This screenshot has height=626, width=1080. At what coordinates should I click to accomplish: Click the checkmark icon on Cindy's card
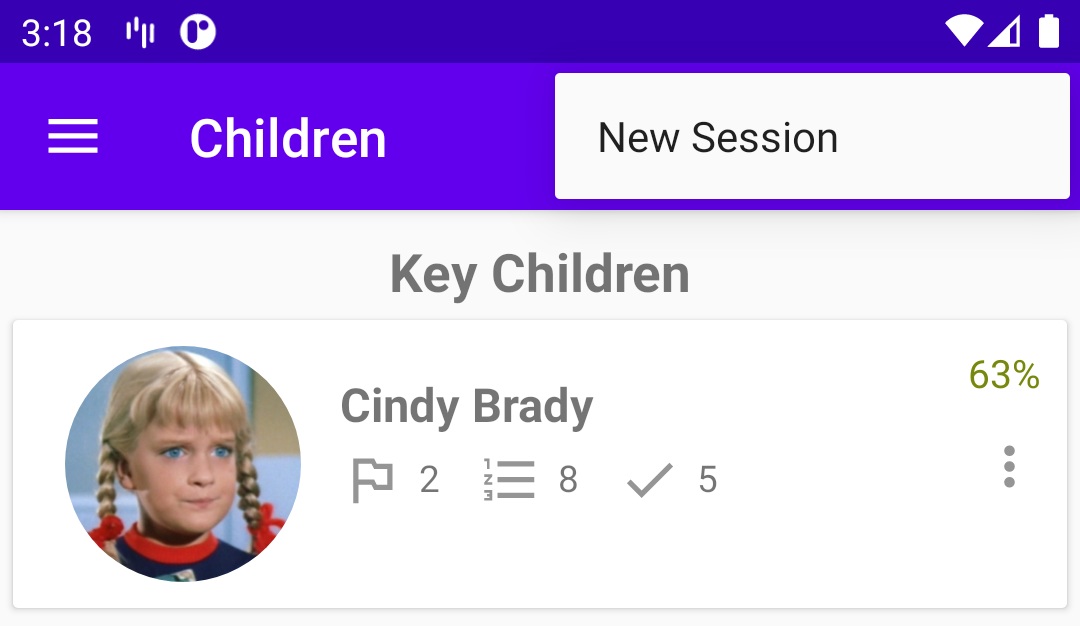click(x=650, y=481)
